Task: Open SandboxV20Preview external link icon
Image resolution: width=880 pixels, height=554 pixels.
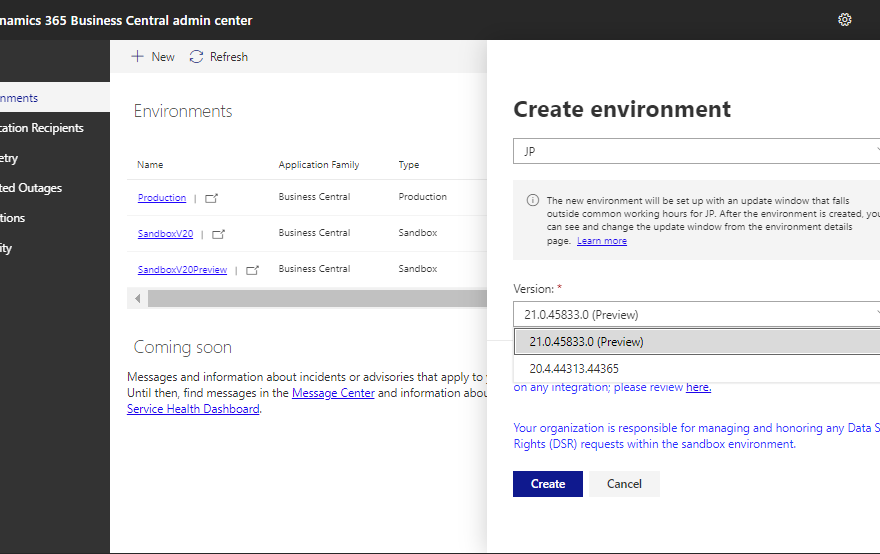Action: pos(253,270)
